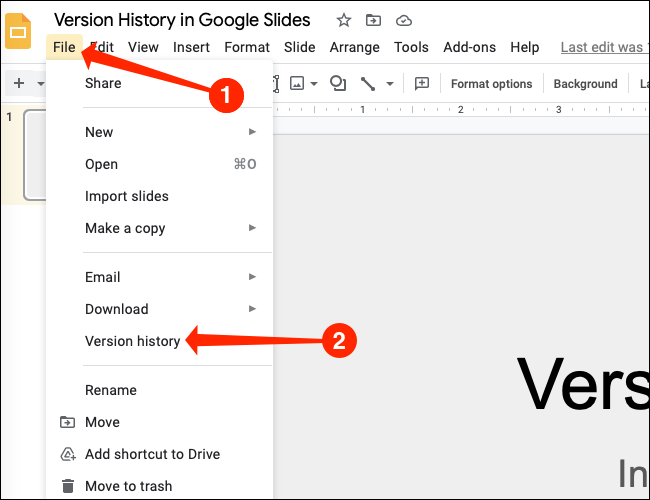Click the Move to folder icon beside title
Screen dimensions: 650x500
373,20
